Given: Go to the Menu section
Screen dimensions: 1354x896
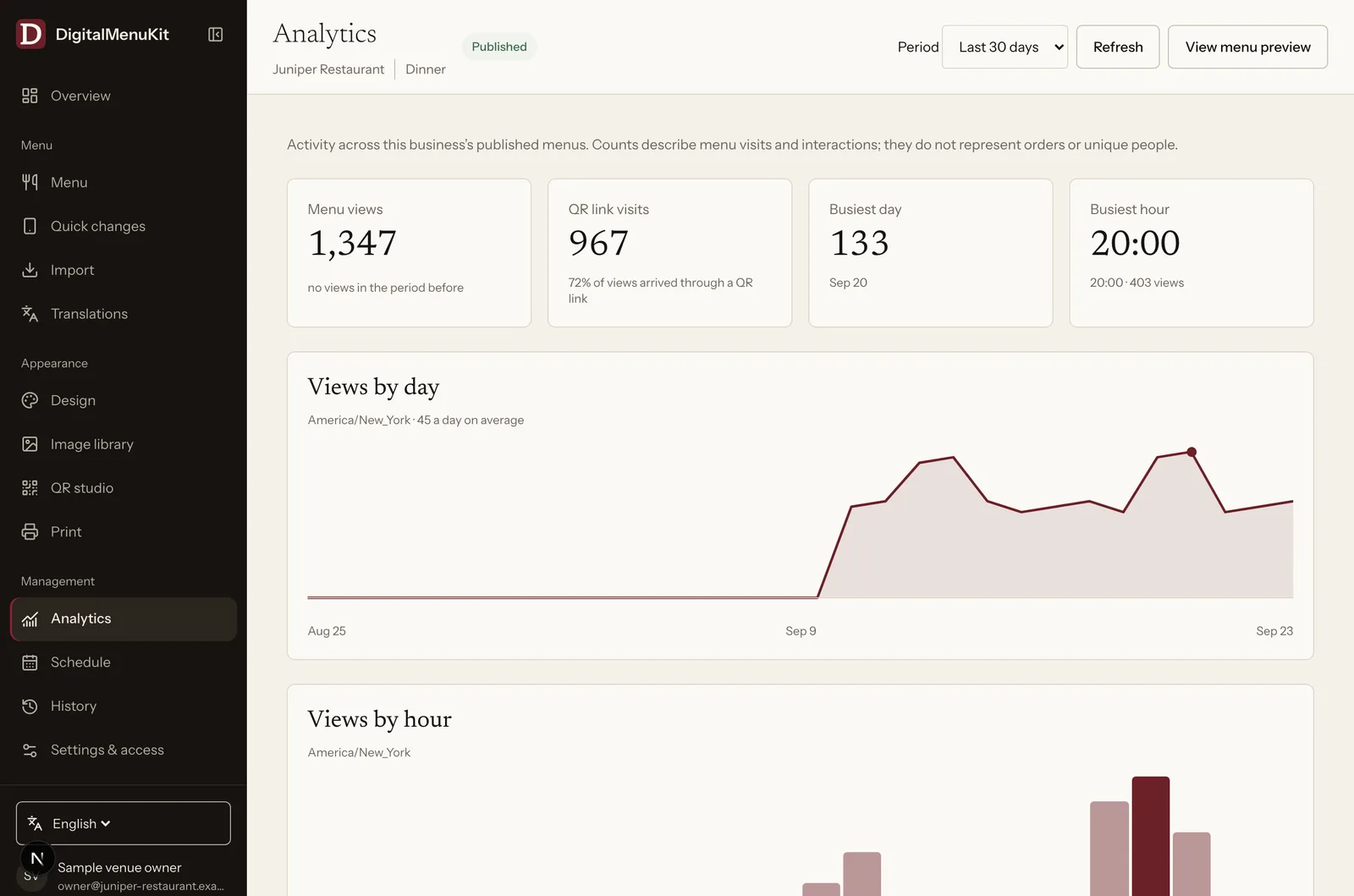Looking at the screenshot, I should (124, 182).
